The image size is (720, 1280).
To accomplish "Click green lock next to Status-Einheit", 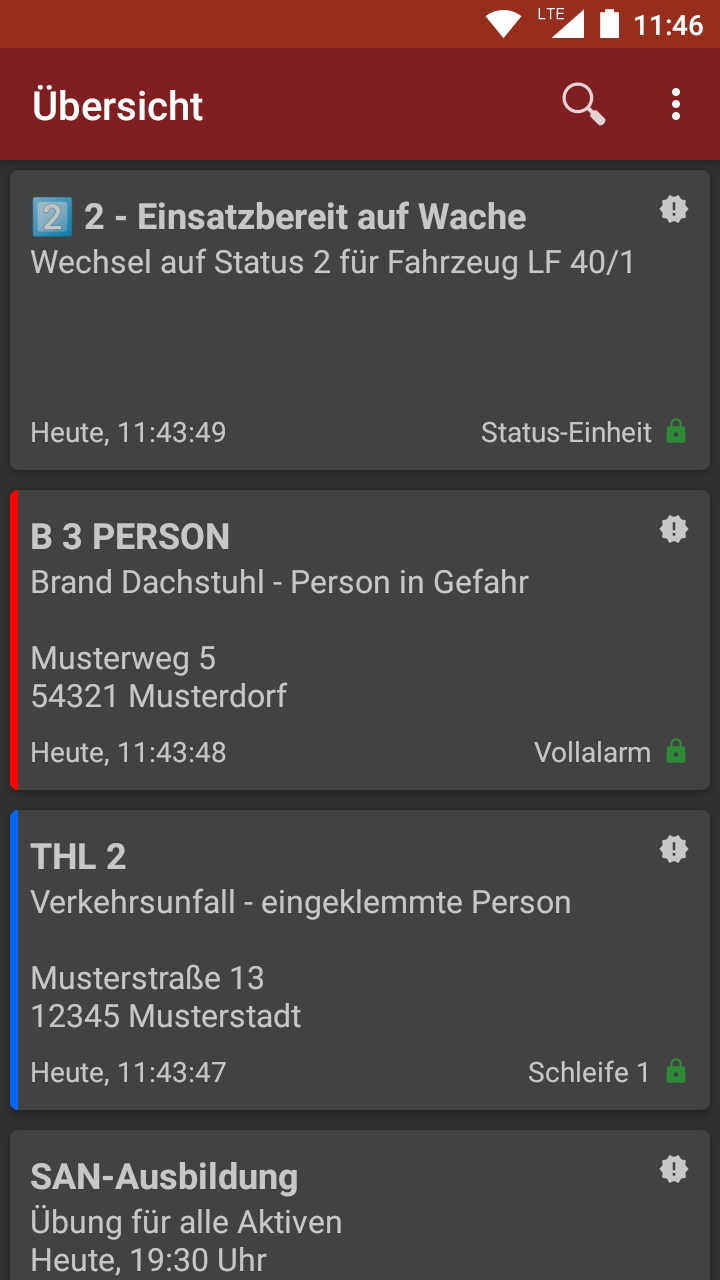I will (676, 432).
